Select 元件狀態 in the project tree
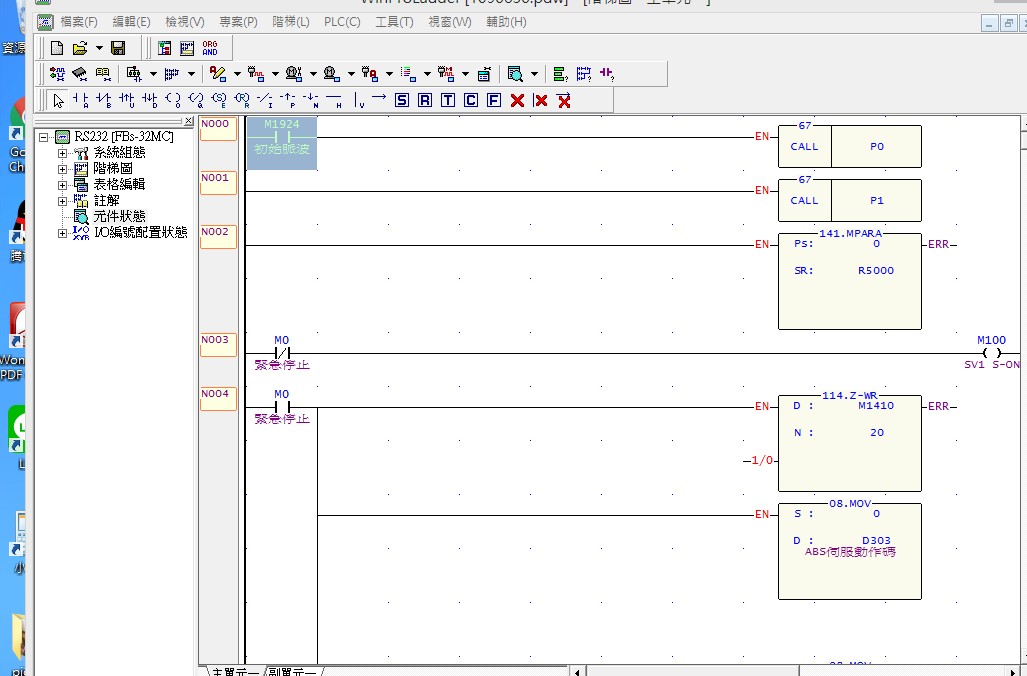The image size is (1027, 676). (x=119, y=216)
